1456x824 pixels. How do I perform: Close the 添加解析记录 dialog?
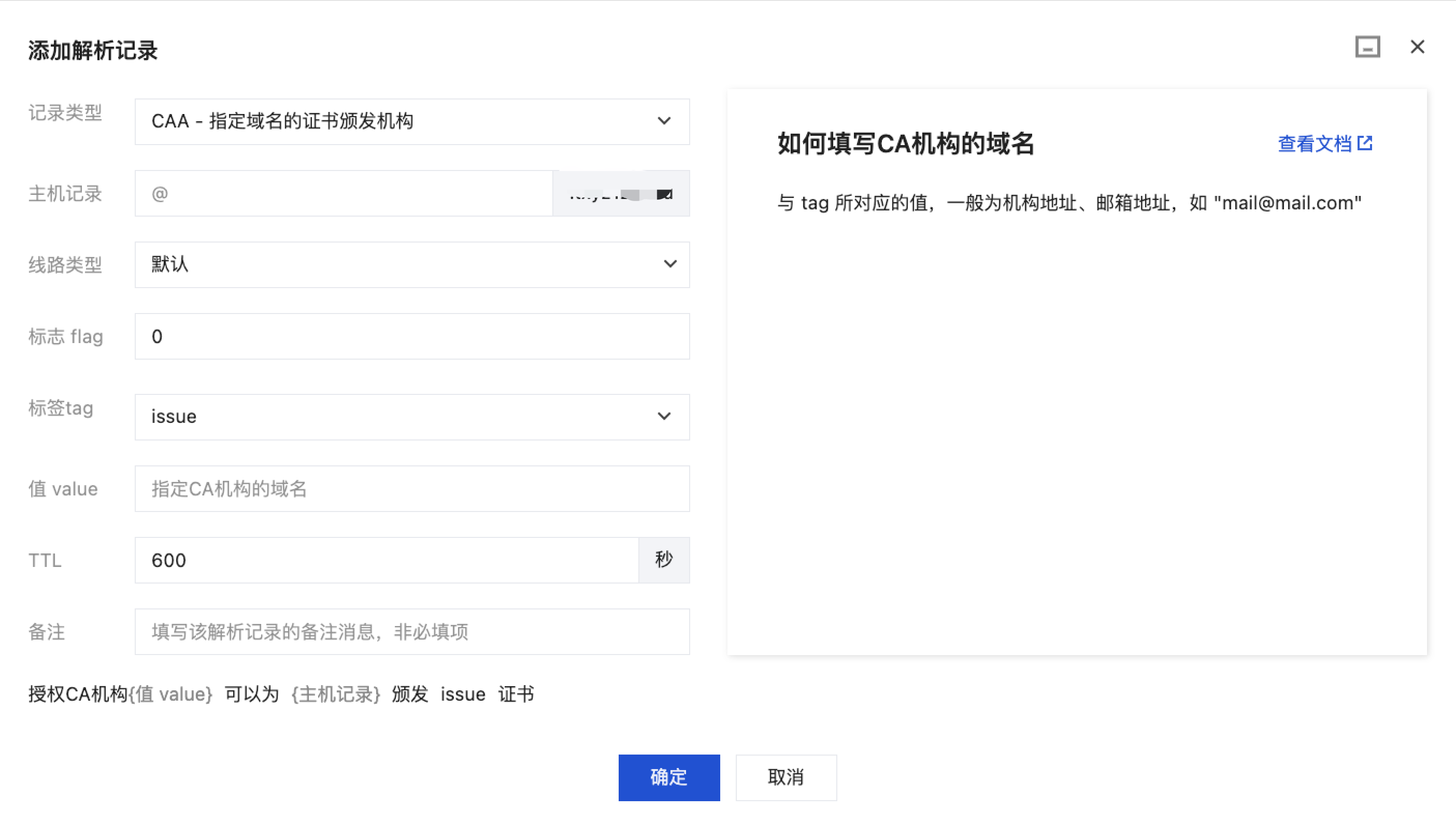(x=1417, y=47)
